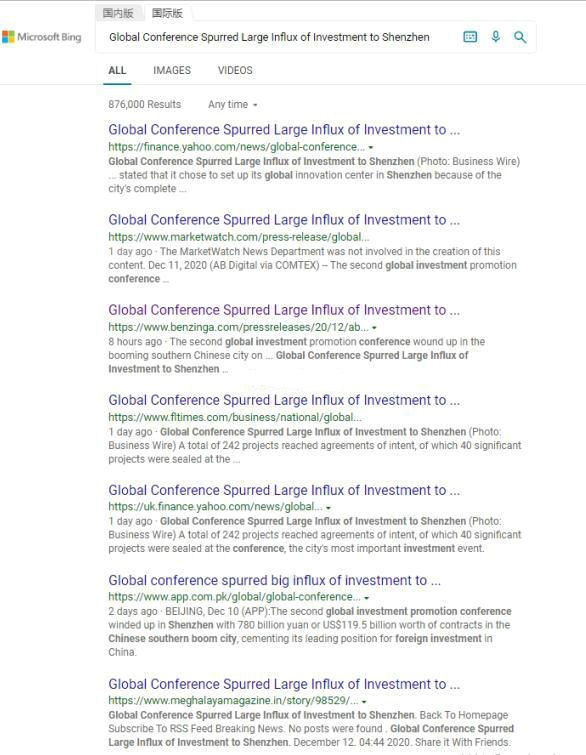
Task: Click the marketwatch.com press-release URL
Action: click(239, 237)
